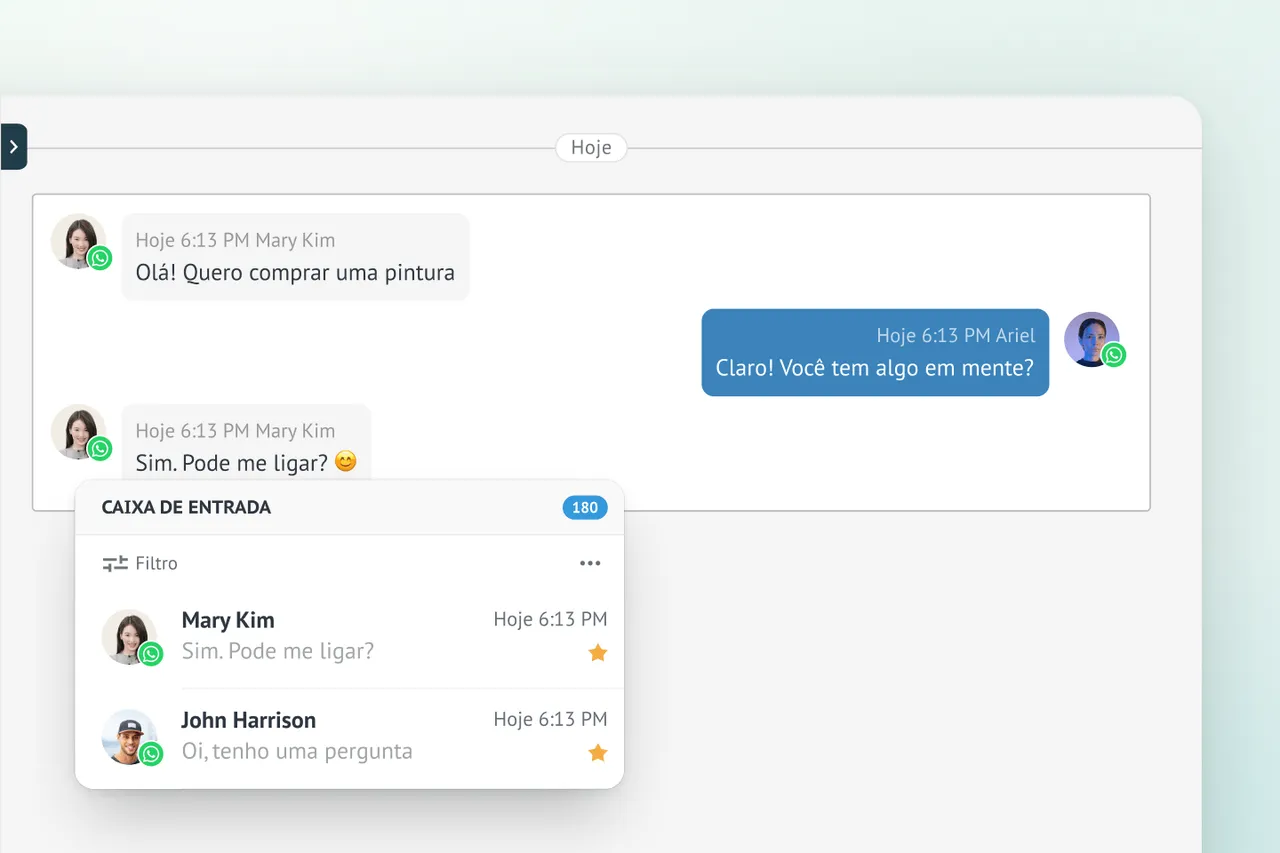
Task: Toggle the star on the Mary Kim conversation
Action: [x=598, y=653]
